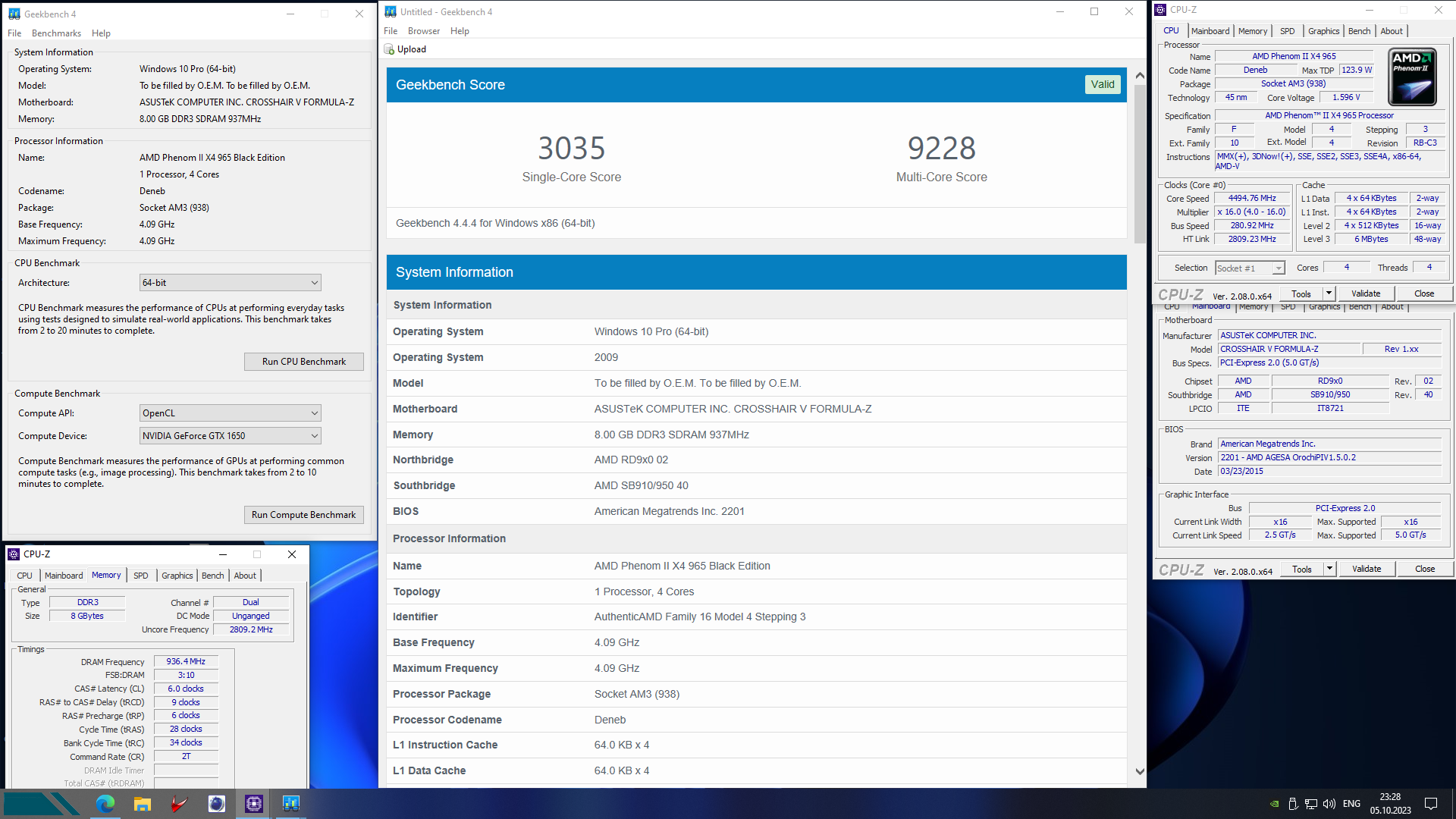Open File Explorer from the taskbar

[x=142, y=804]
